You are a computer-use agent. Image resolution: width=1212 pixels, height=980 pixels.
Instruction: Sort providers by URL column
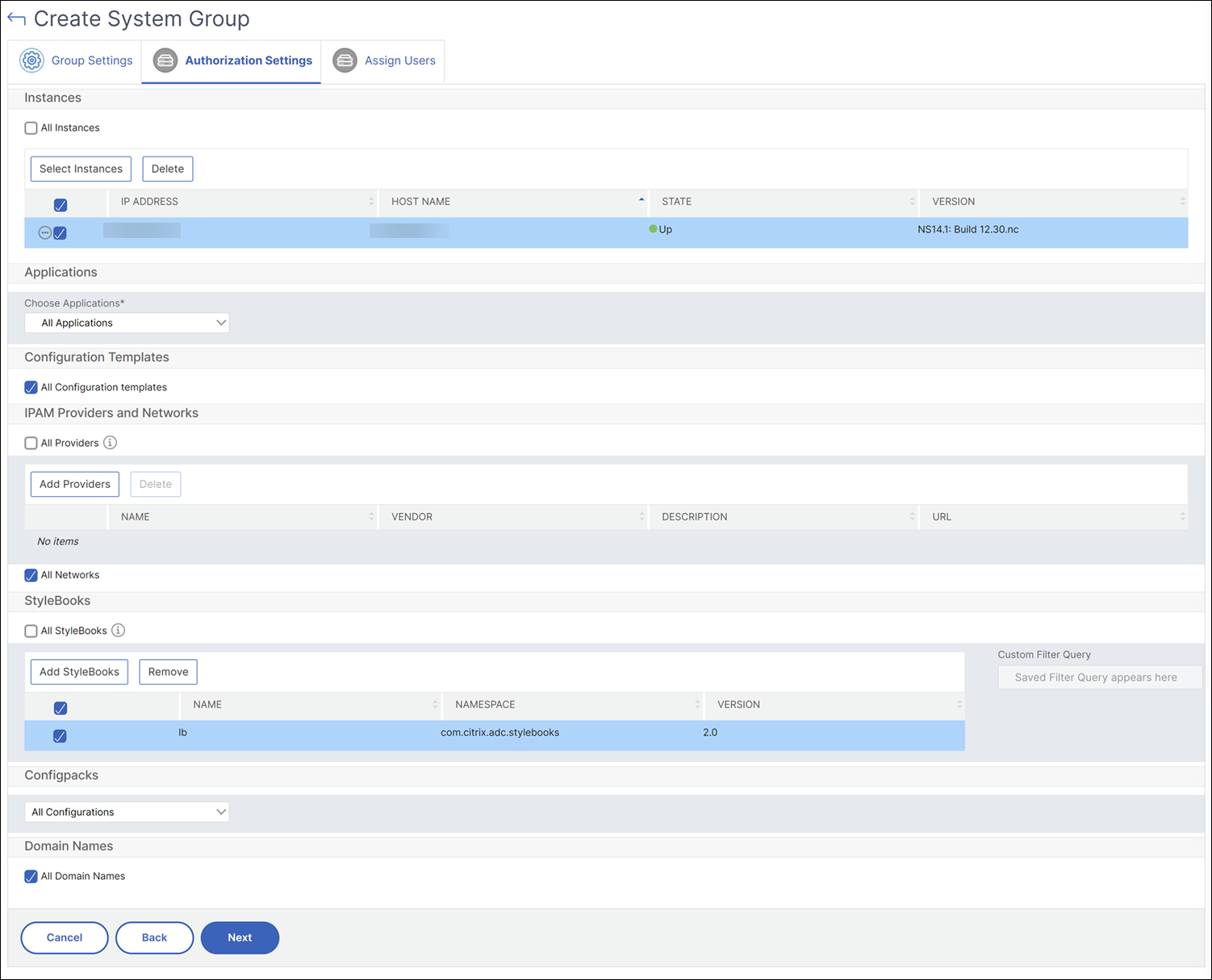1054,517
